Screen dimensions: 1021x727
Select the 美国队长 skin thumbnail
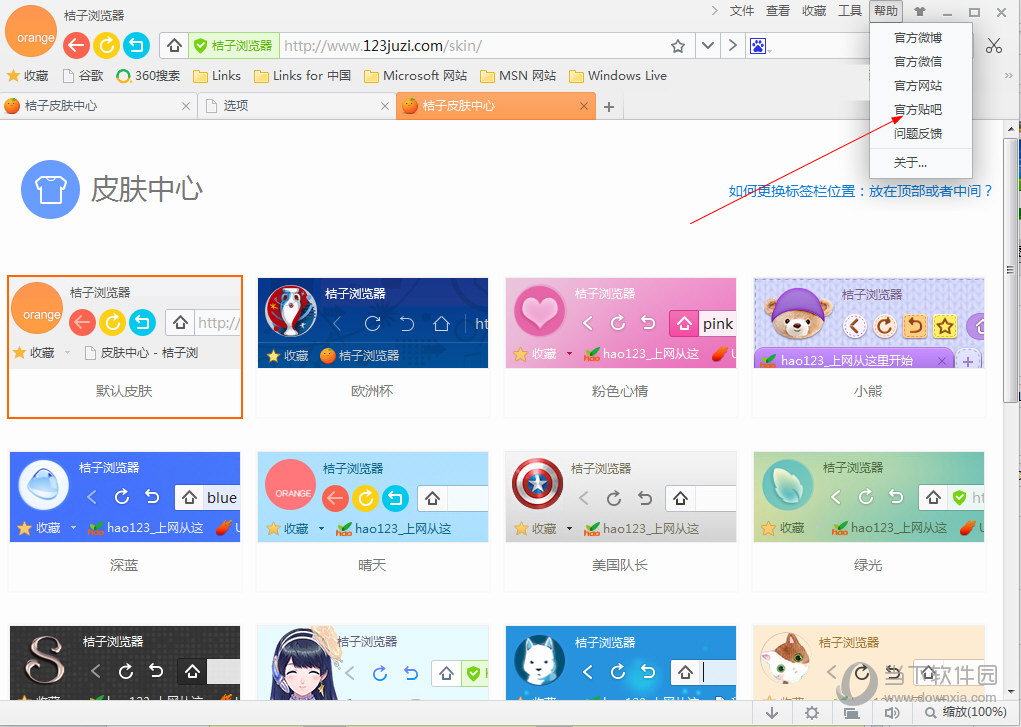(x=620, y=496)
